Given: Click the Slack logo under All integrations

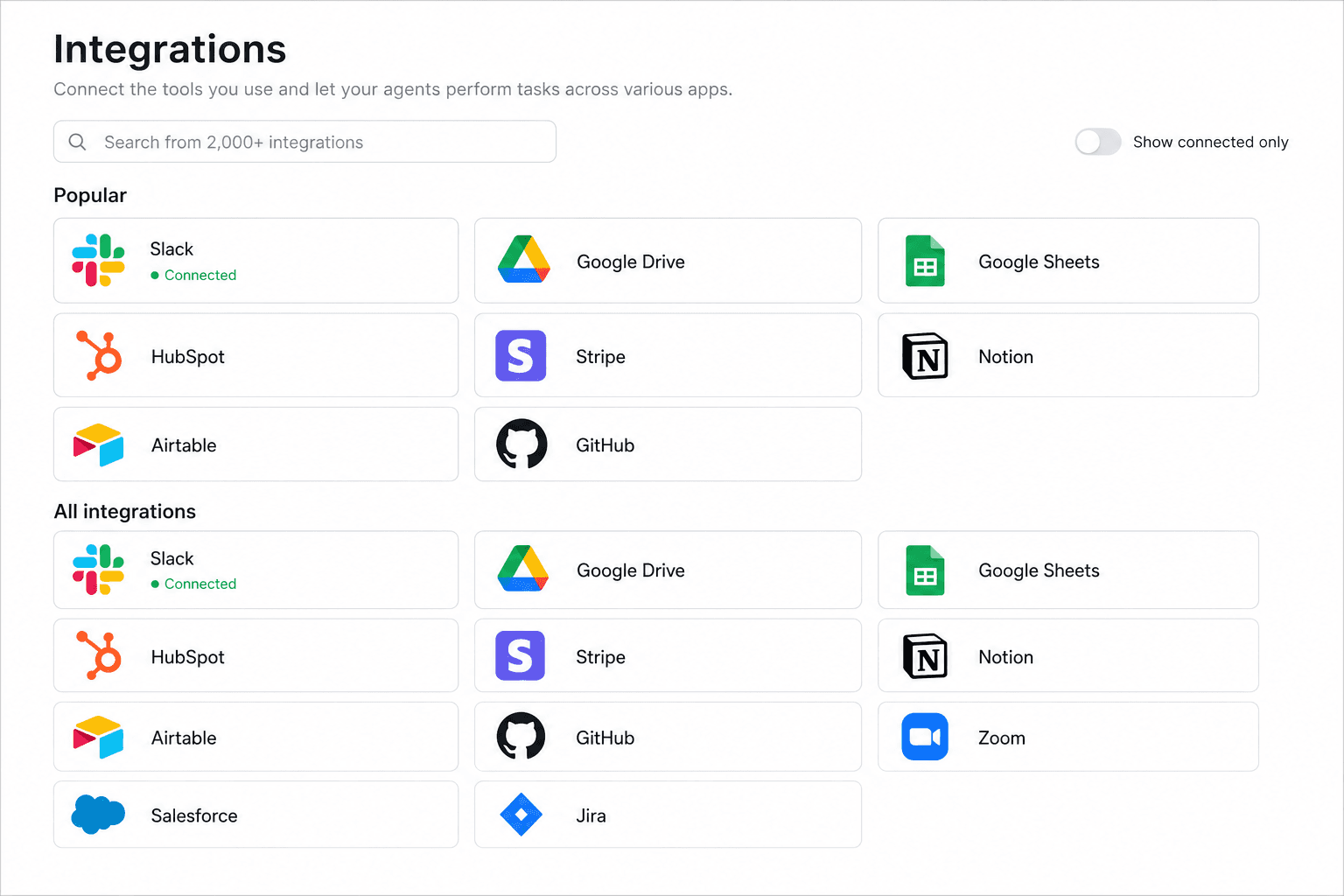Looking at the screenshot, I should pyautogui.click(x=98, y=570).
